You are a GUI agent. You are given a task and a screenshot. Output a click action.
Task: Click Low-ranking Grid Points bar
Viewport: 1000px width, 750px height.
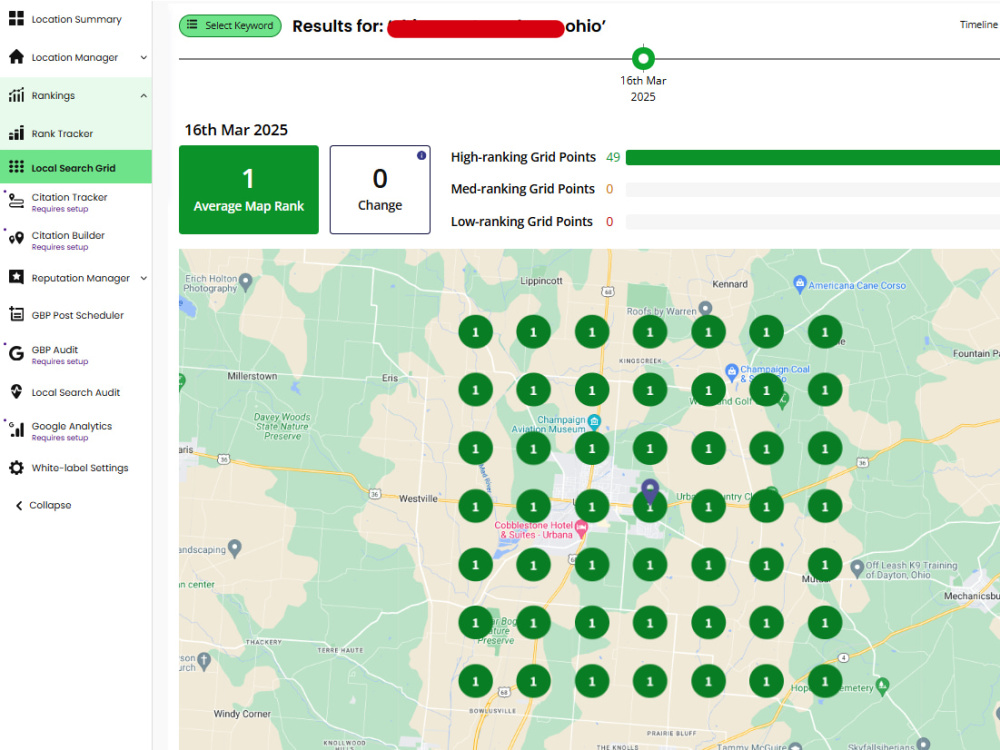(812, 221)
